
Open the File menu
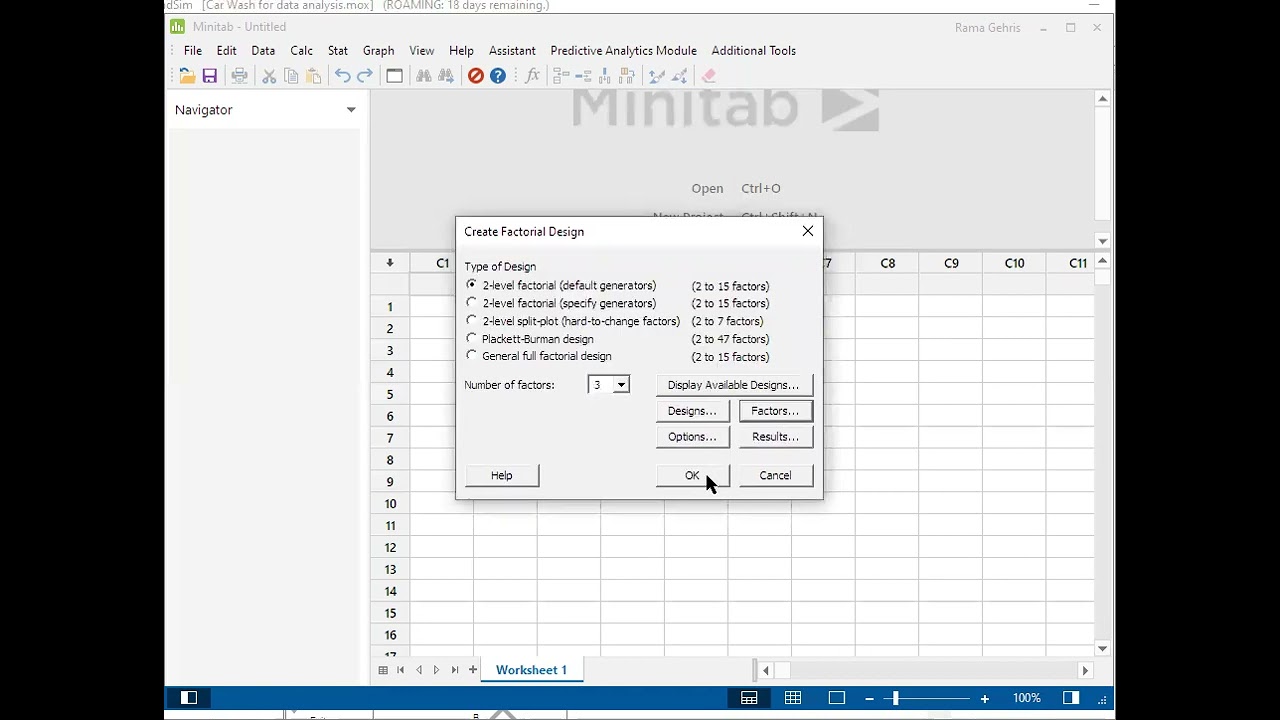point(193,50)
